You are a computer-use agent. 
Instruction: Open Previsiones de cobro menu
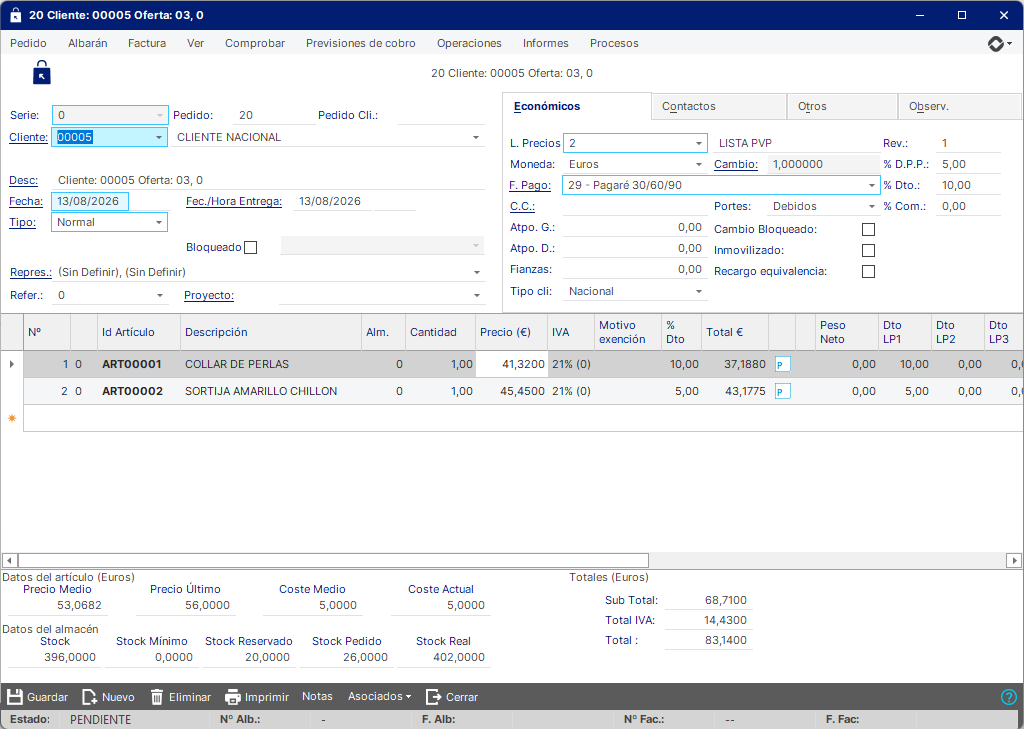coord(360,43)
